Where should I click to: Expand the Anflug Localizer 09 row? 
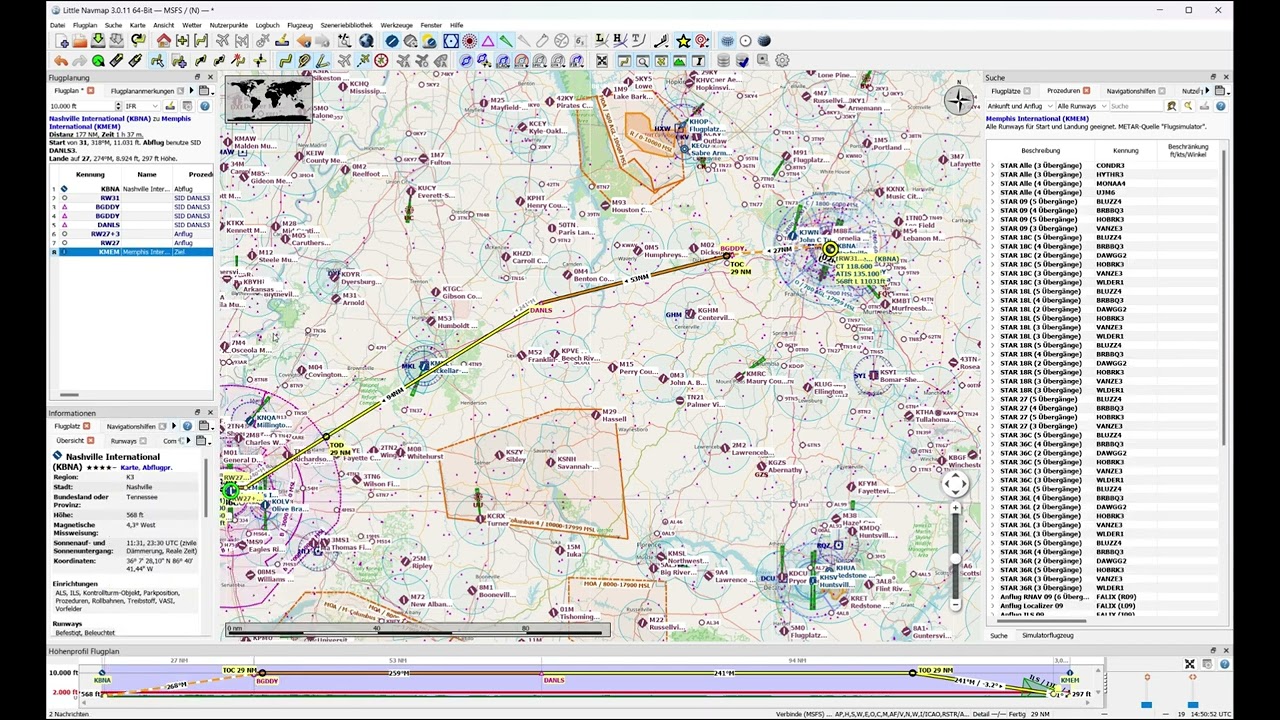coord(993,606)
